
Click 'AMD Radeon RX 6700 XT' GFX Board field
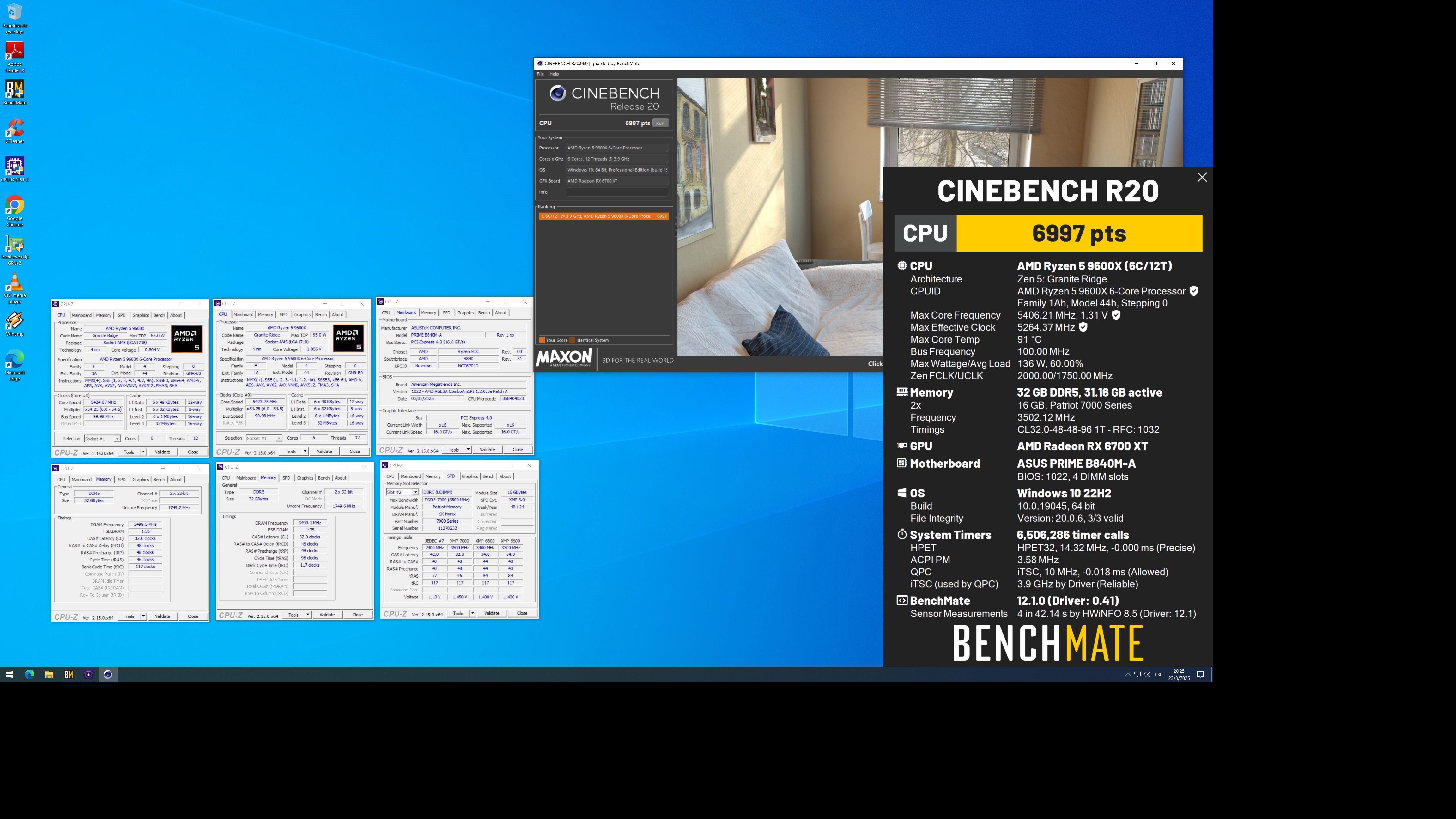617,181
